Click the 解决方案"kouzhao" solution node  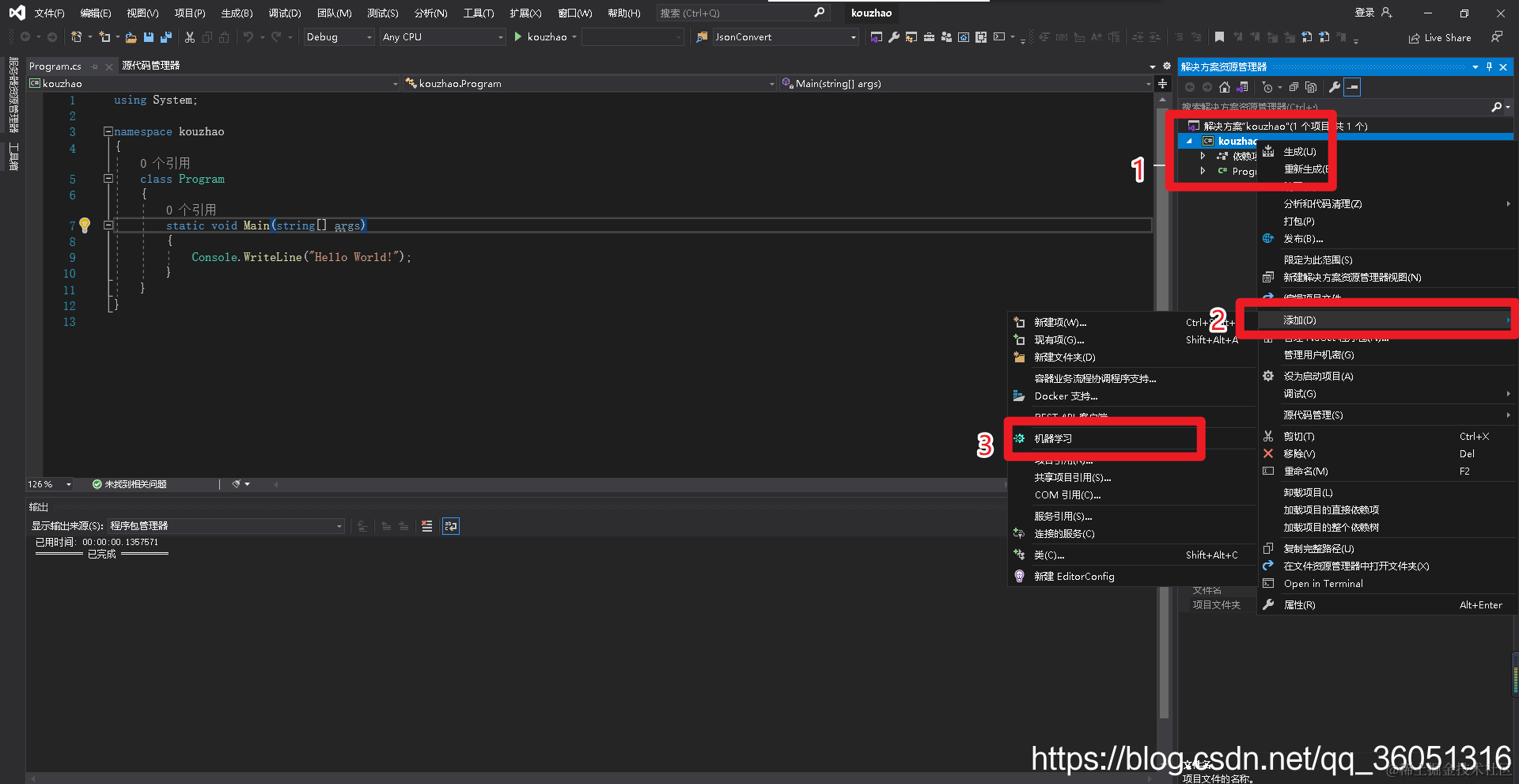click(x=1285, y=126)
